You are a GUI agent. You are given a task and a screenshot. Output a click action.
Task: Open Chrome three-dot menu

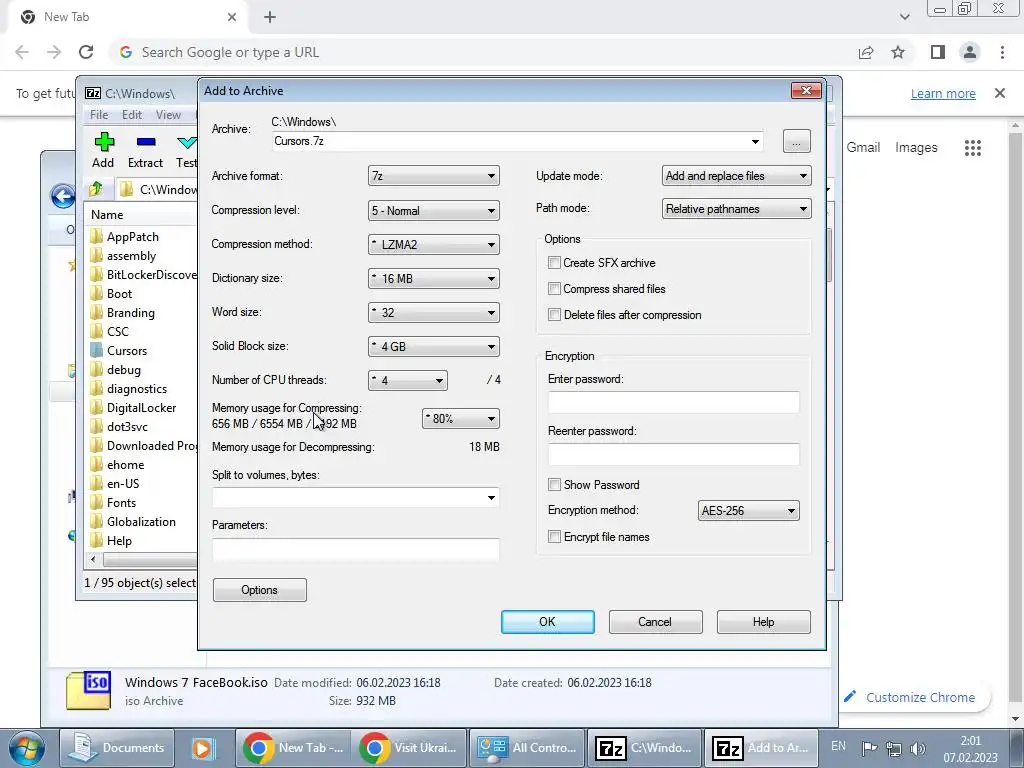click(x=1002, y=52)
